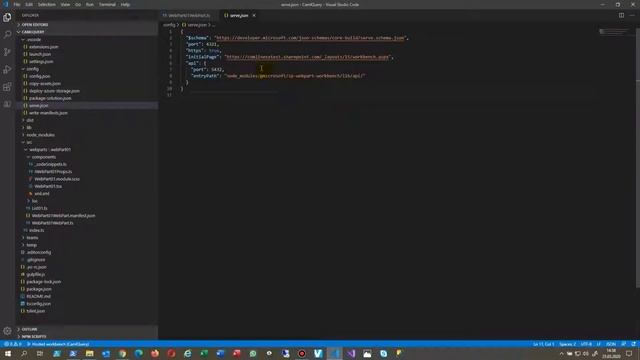The width and height of the screenshot is (640, 360).
Task: Open the Explorer view in activity bar
Action: [x=7, y=18]
